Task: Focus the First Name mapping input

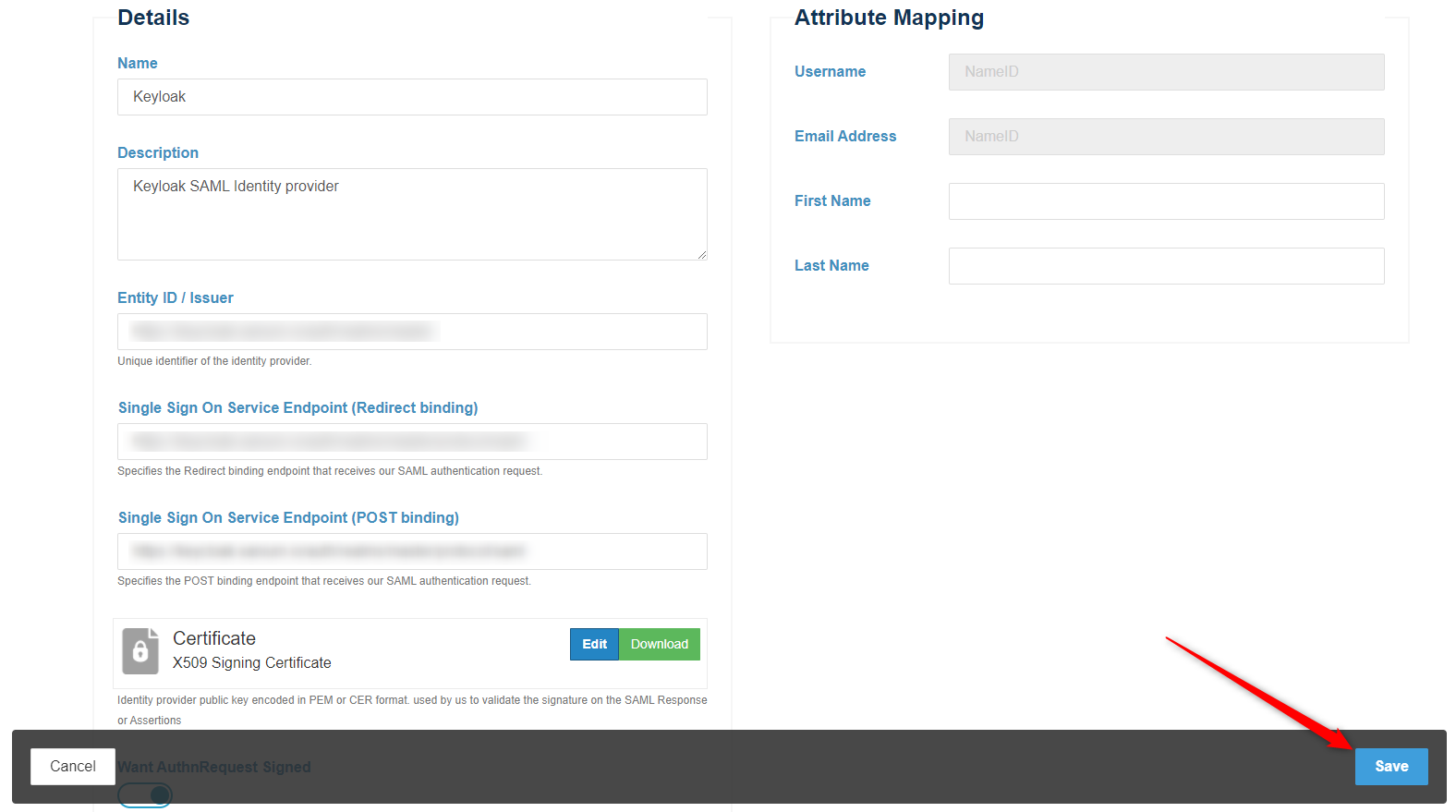Action: pos(1166,201)
